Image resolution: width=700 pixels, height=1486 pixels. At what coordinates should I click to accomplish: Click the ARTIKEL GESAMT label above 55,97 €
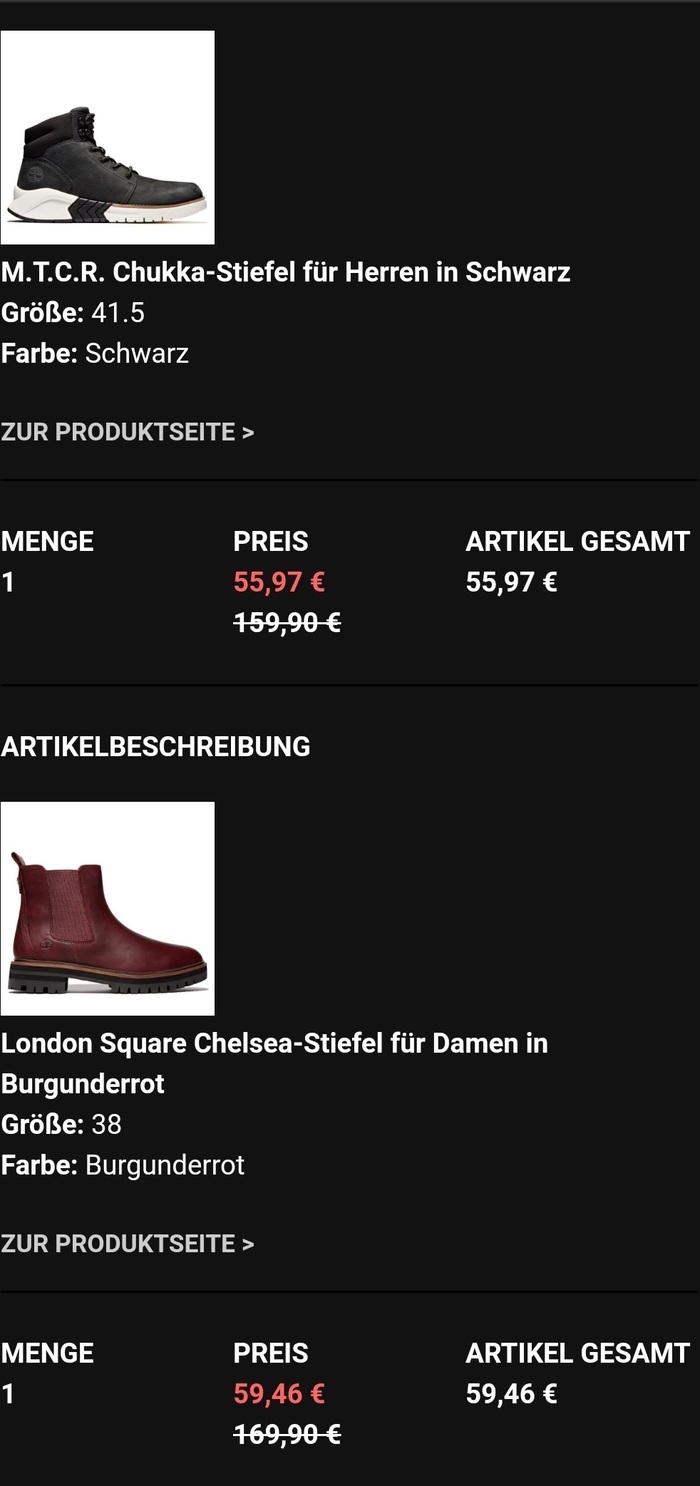pos(577,542)
